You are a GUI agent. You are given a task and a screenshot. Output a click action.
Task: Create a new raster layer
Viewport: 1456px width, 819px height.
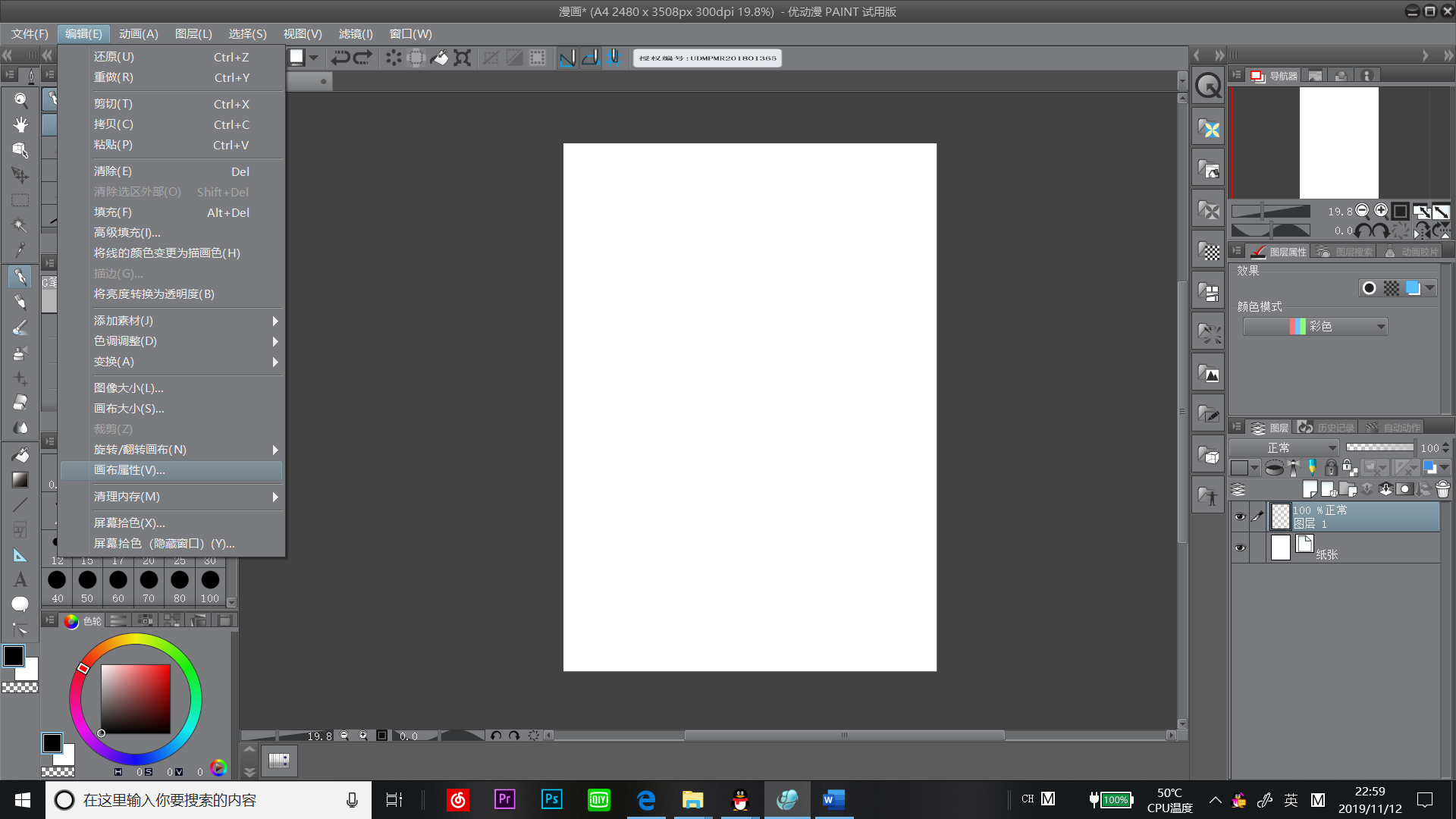point(1310,490)
